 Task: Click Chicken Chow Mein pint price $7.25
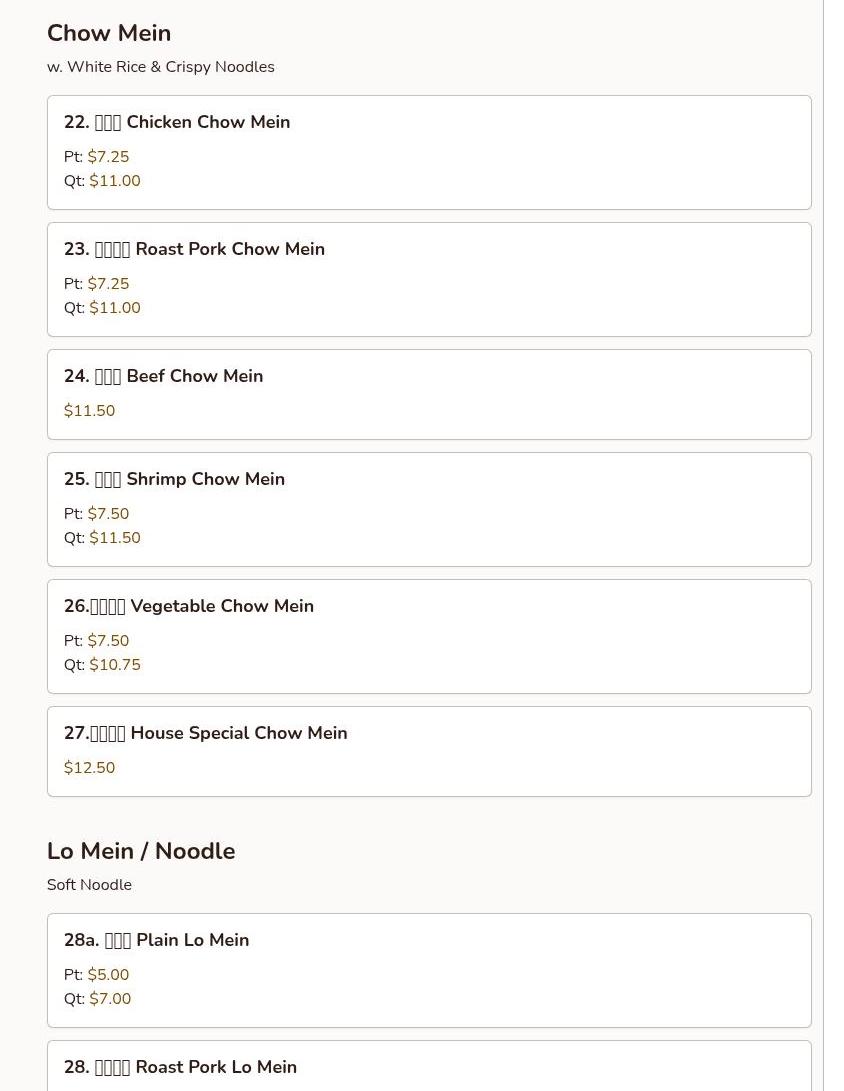pyautogui.click(x=108, y=157)
